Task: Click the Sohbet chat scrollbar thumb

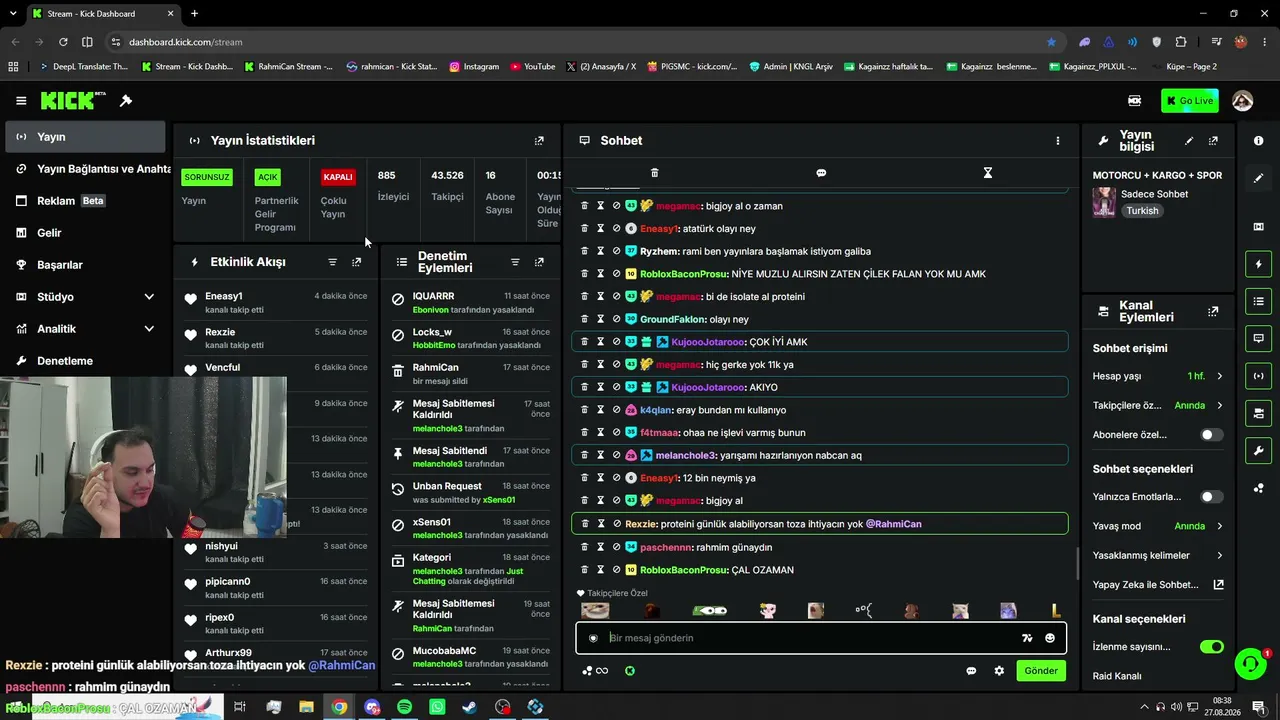Action: pyautogui.click(x=1077, y=563)
